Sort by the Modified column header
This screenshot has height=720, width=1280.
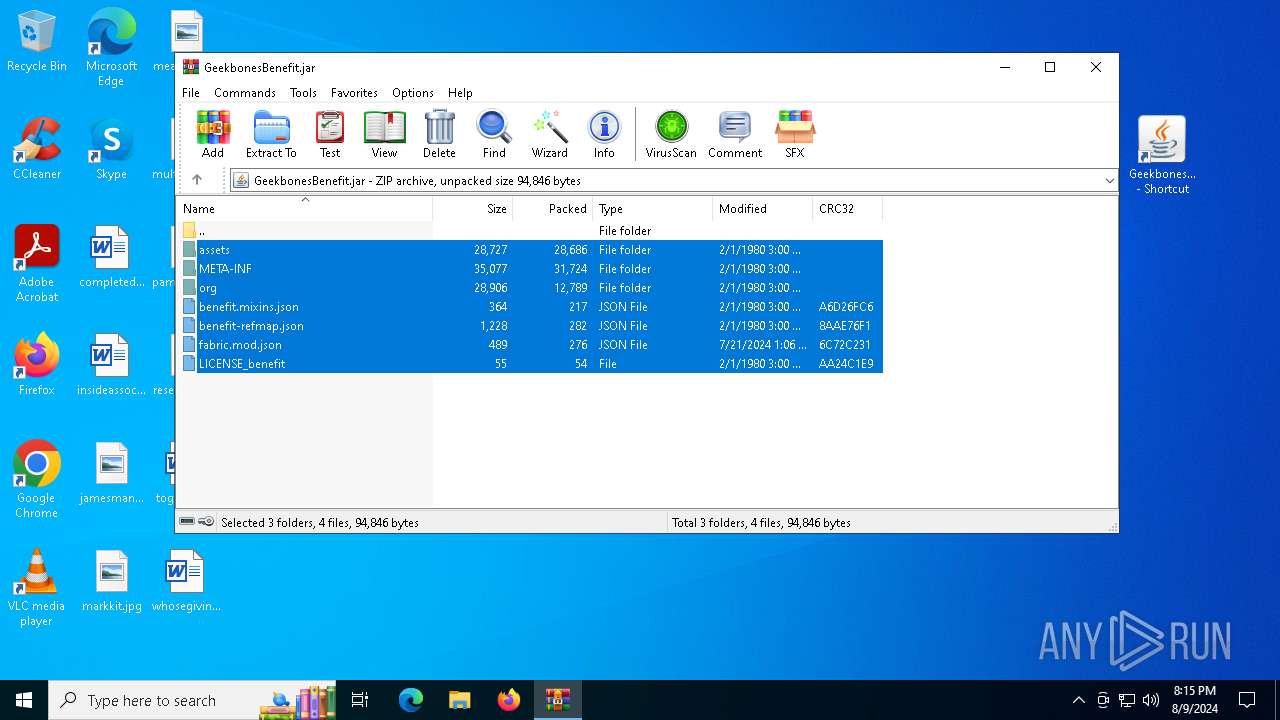click(x=762, y=209)
